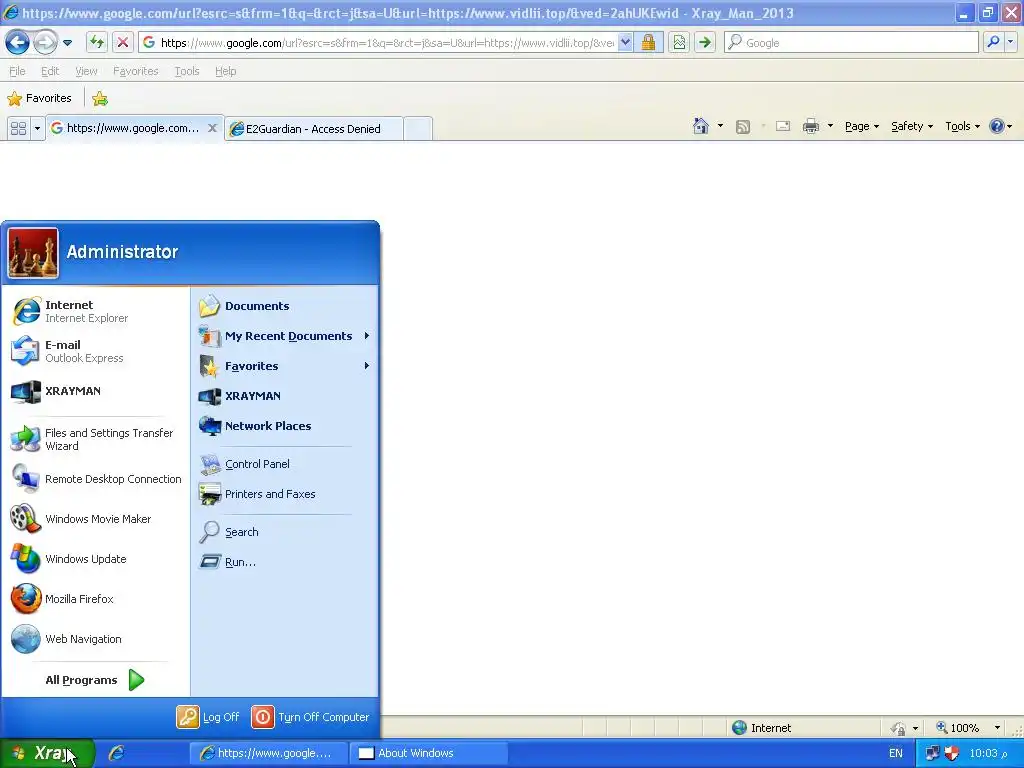Launch Windows Movie Maker
Image resolution: width=1024 pixels, height=768 pixels.
(x=95, y=519)
